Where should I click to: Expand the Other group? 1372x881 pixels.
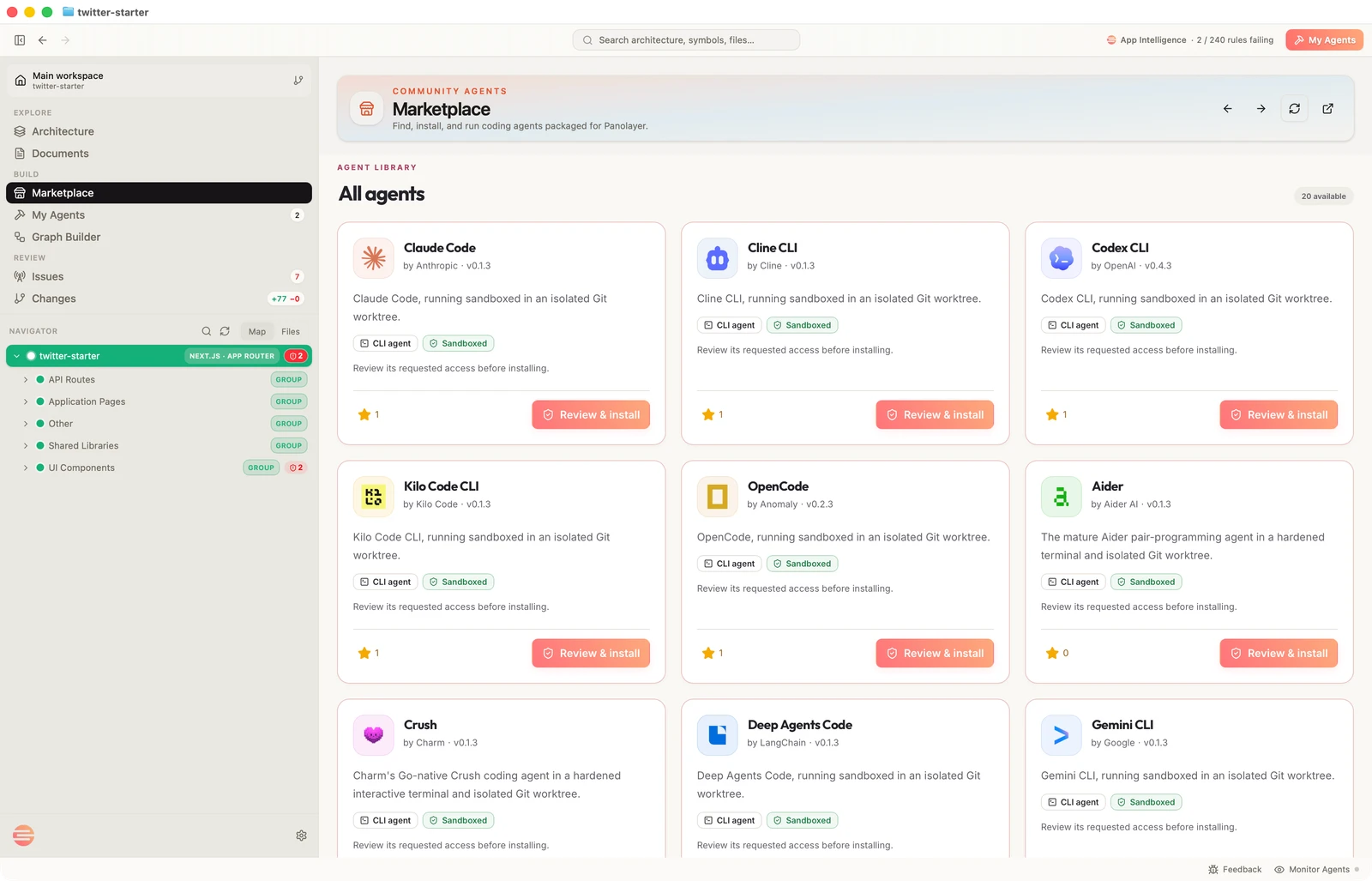[26, 424]
